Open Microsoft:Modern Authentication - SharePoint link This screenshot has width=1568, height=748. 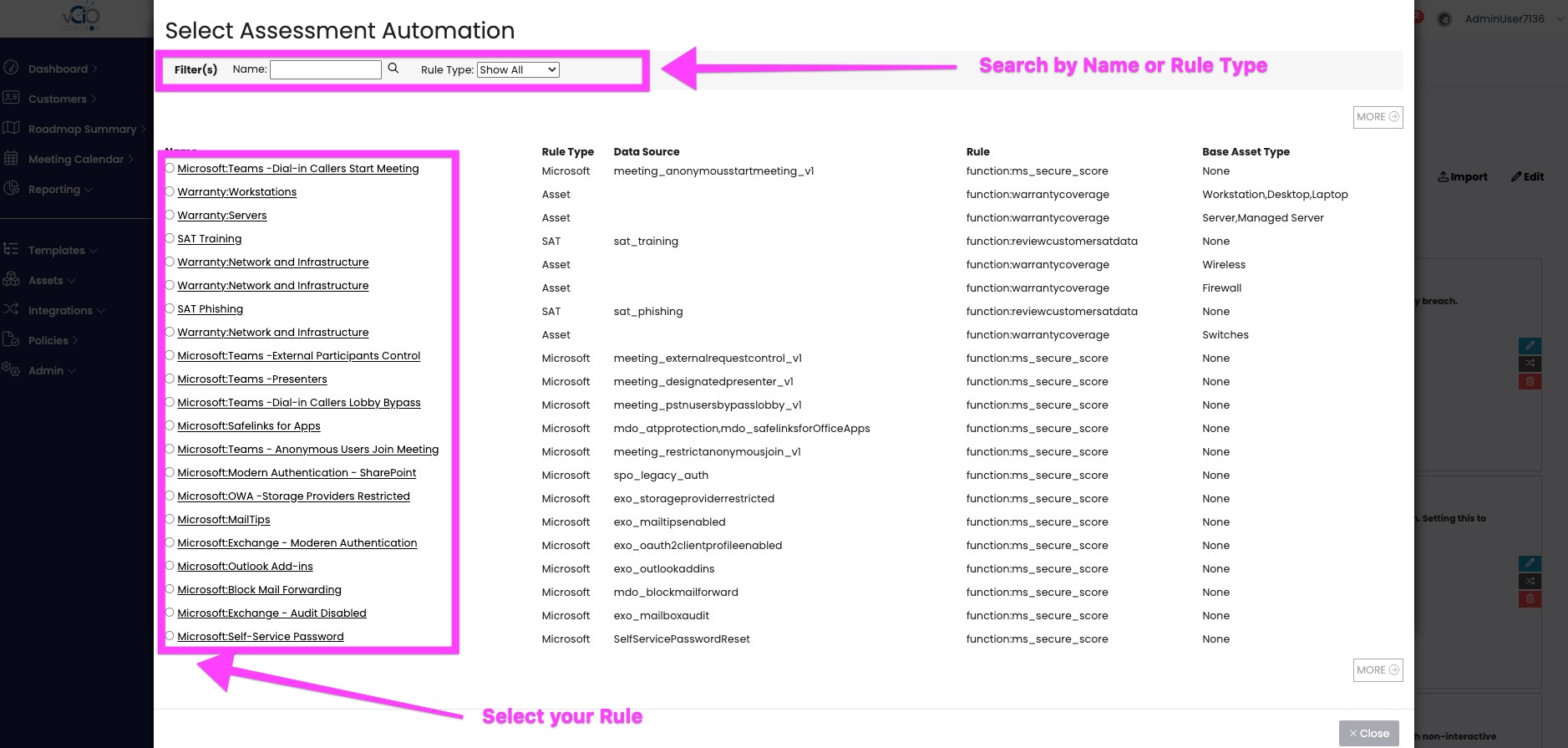(297, 472)
